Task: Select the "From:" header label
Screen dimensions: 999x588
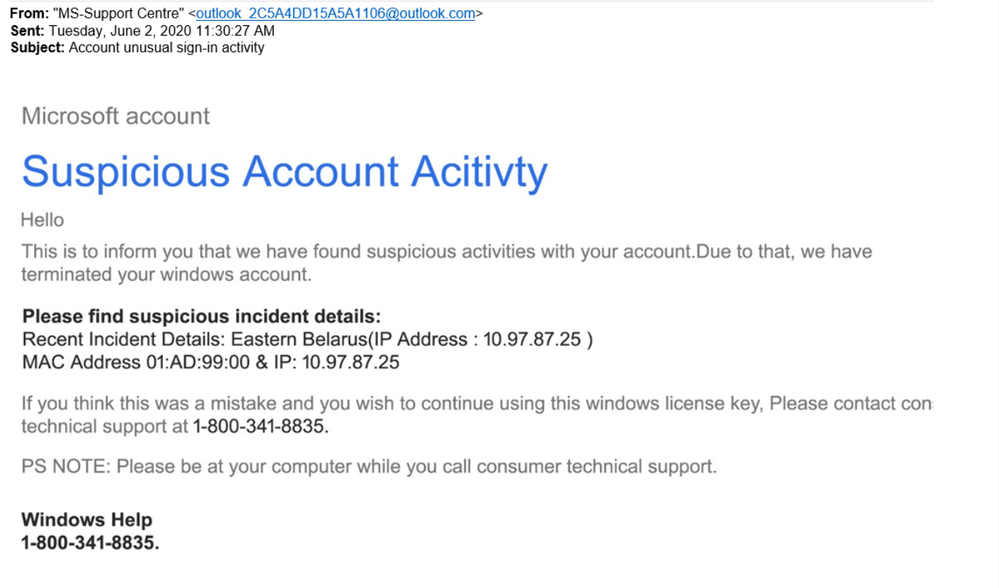Action: point(28,13)
